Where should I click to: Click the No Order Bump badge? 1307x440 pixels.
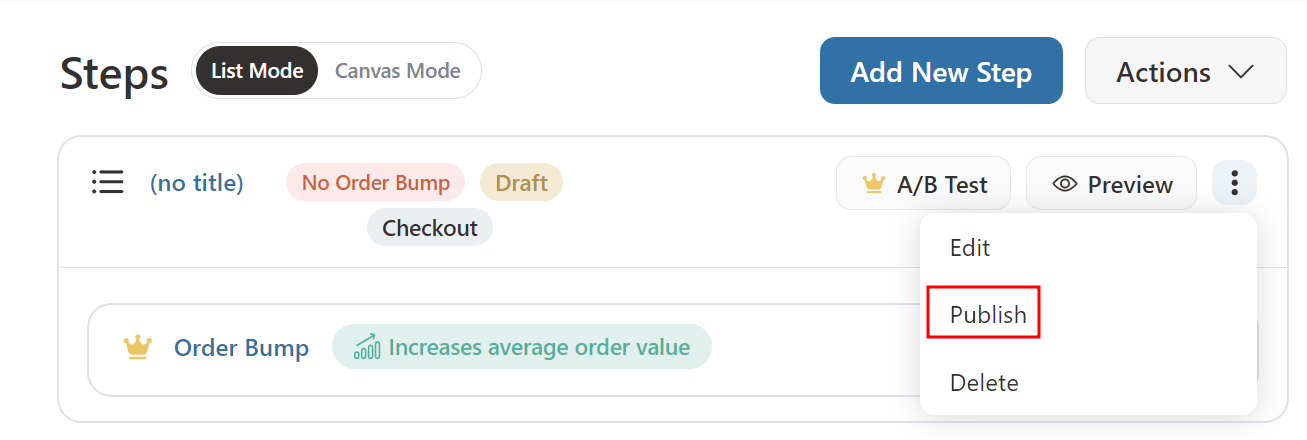375,182
